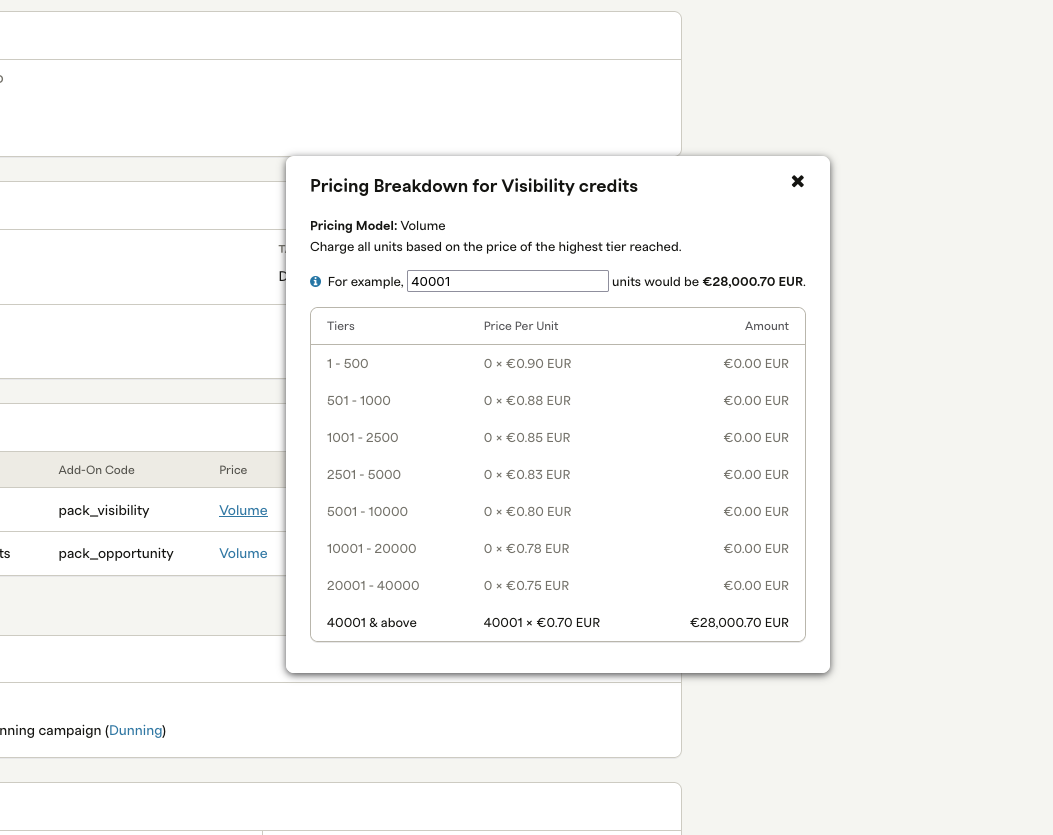Image resolution: width=1053 pixels, height=835 pixels.
Task: Click the €28,000.70 EUR amount in the last tier
Action: pos(739,622)
